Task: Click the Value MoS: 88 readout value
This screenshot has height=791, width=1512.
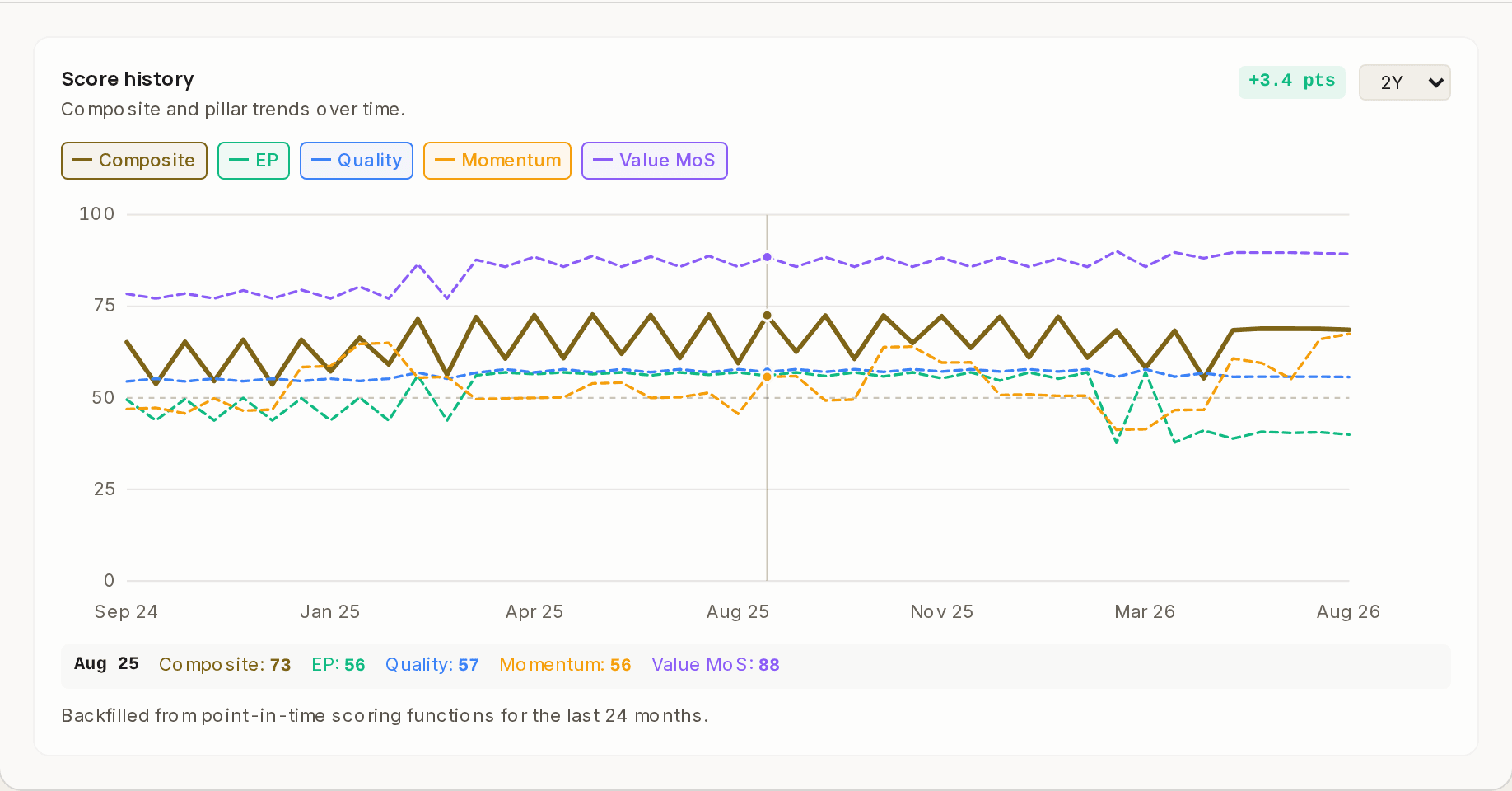Action: [716, 665]
